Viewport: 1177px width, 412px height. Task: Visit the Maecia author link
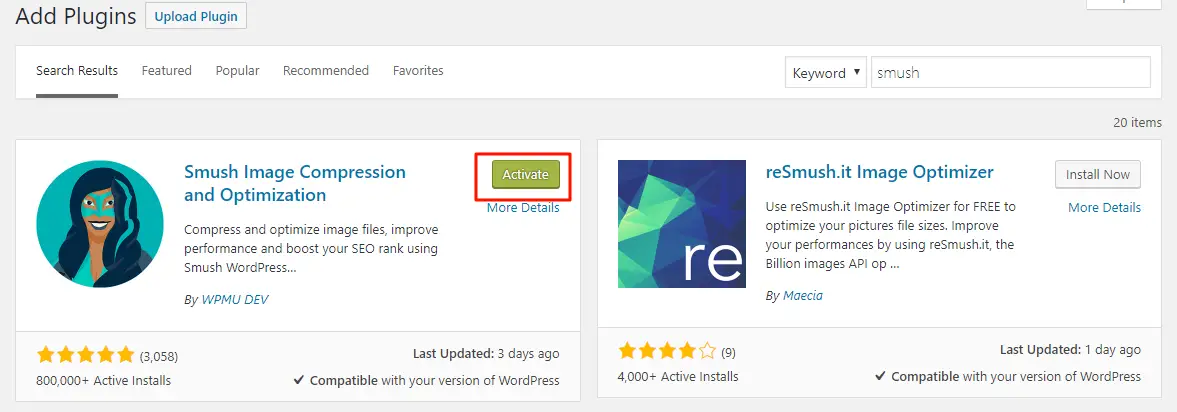803,296
